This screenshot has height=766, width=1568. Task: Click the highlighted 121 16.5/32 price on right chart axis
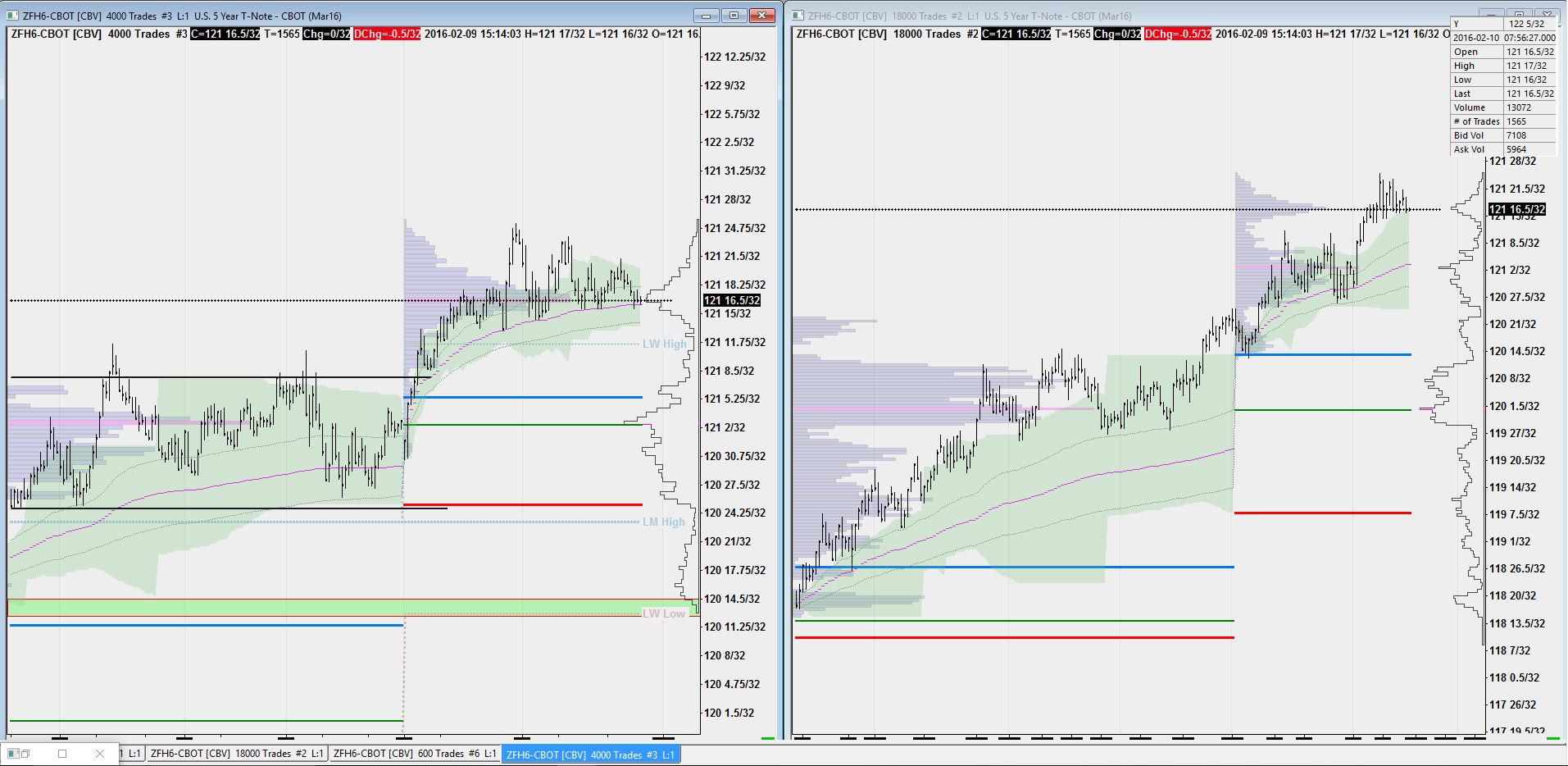point(1517,209)
